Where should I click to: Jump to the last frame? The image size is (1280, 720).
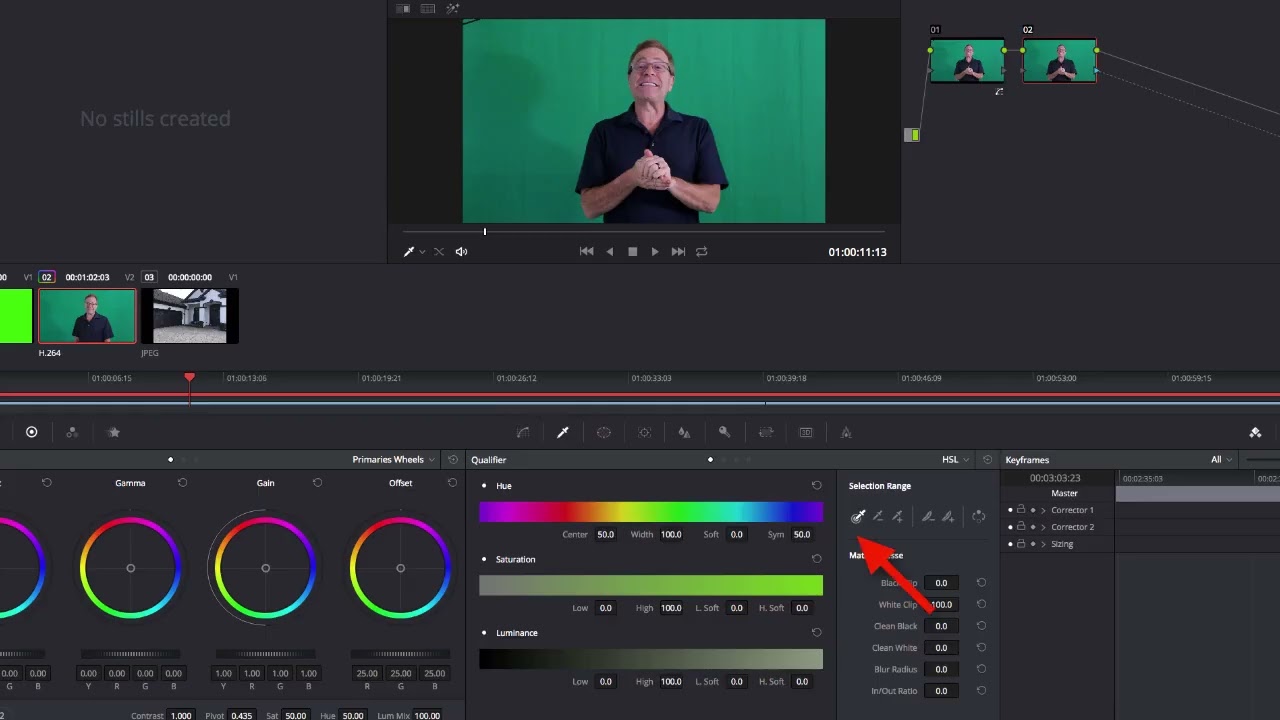678,252
